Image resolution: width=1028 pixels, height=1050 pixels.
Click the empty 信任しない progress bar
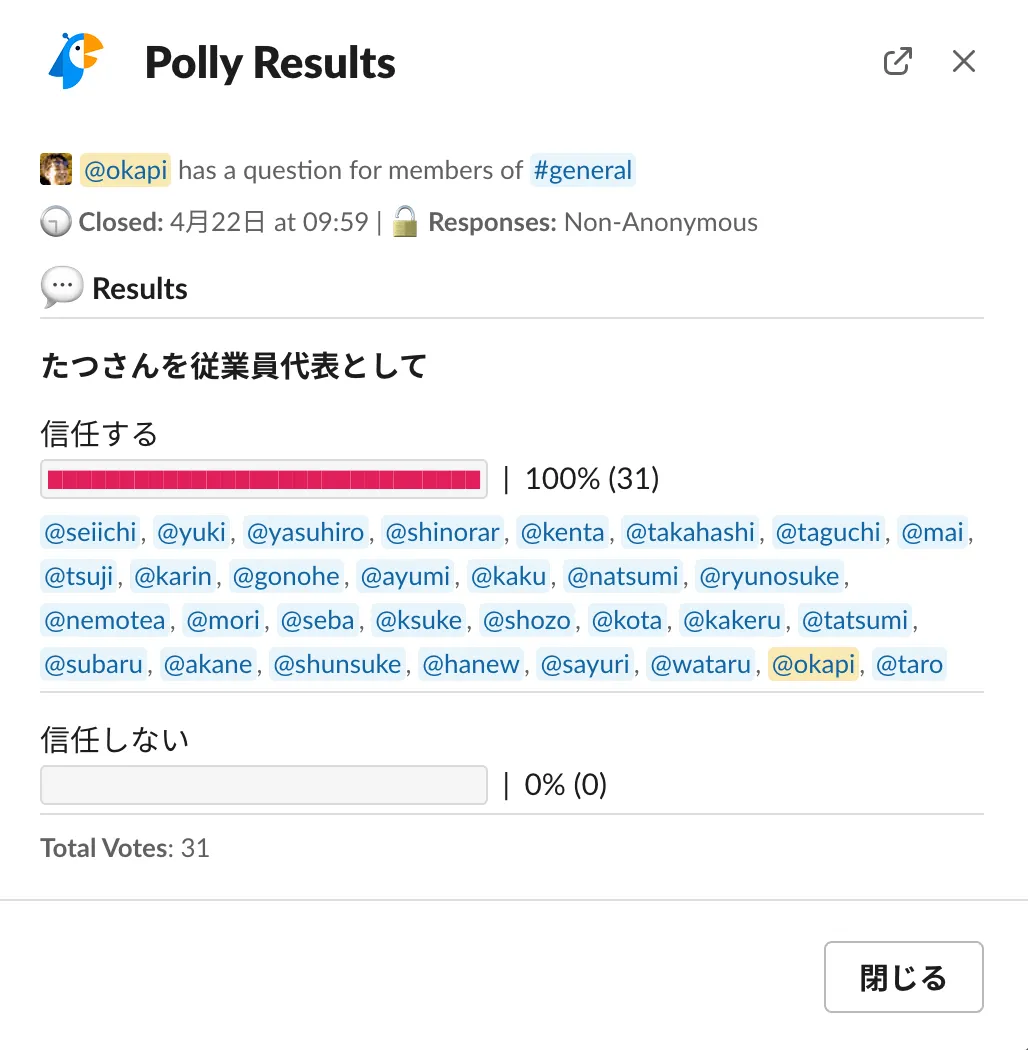tap(264, 785)
